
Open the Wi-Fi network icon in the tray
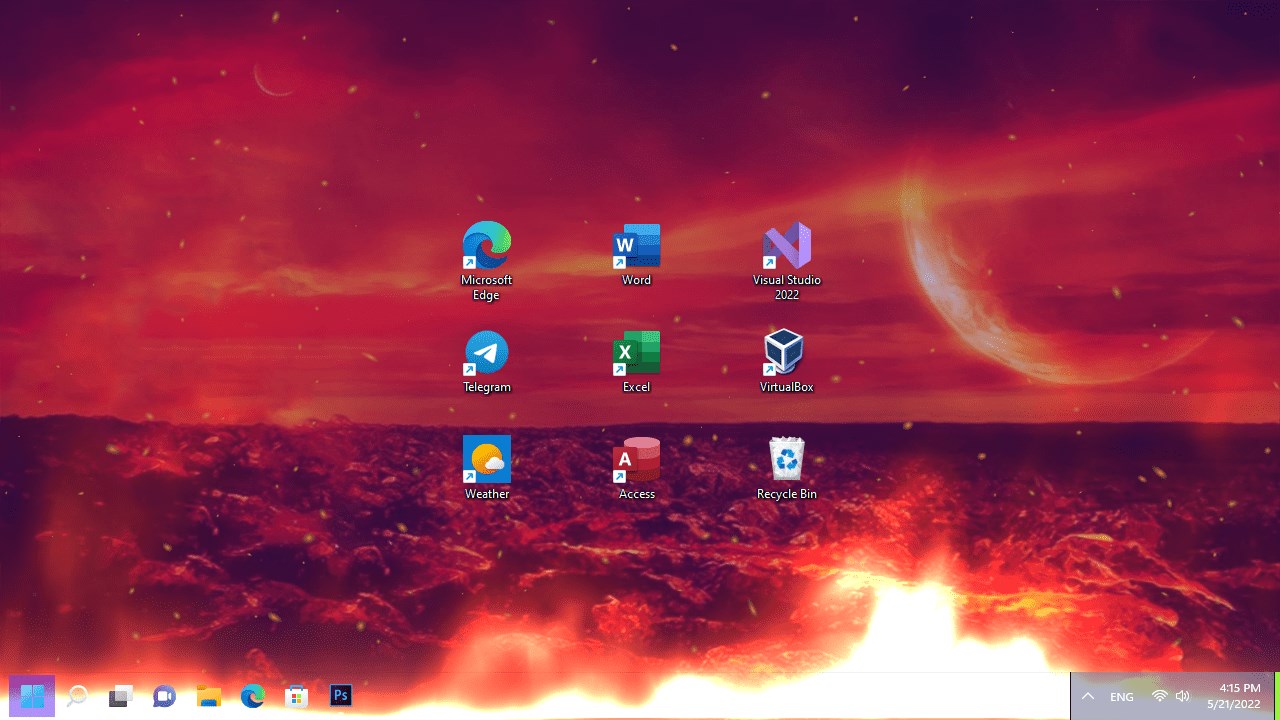click(1160, 696)
